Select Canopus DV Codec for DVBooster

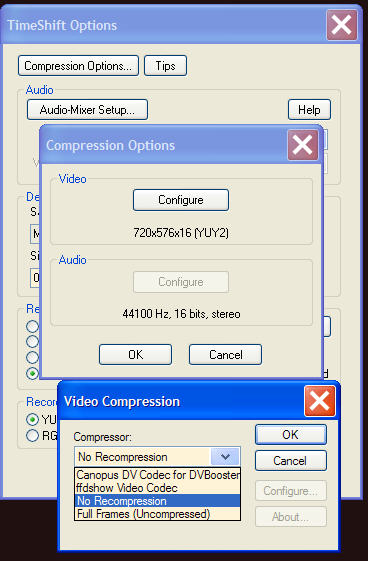coord(157,475)
